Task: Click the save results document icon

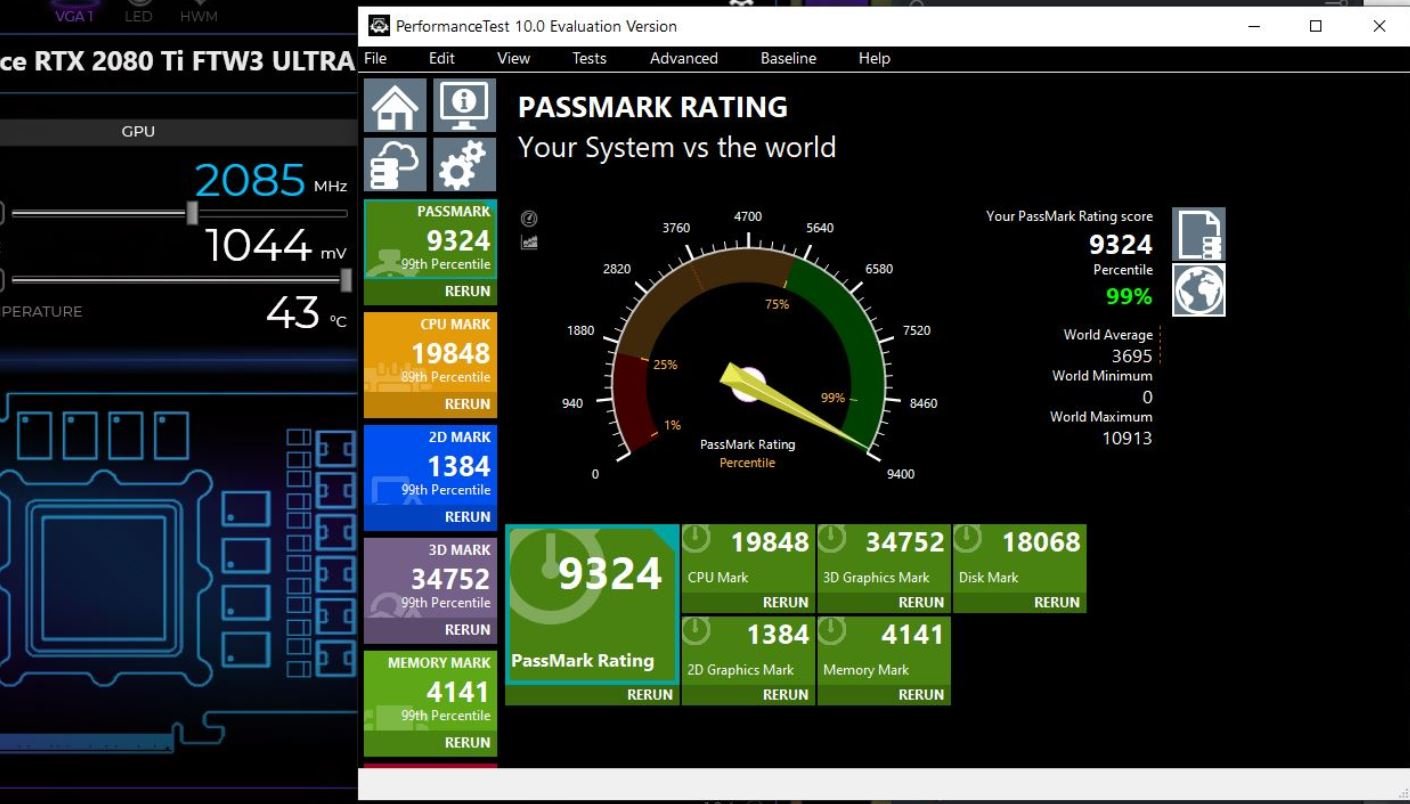Action: click(1199, 234)
